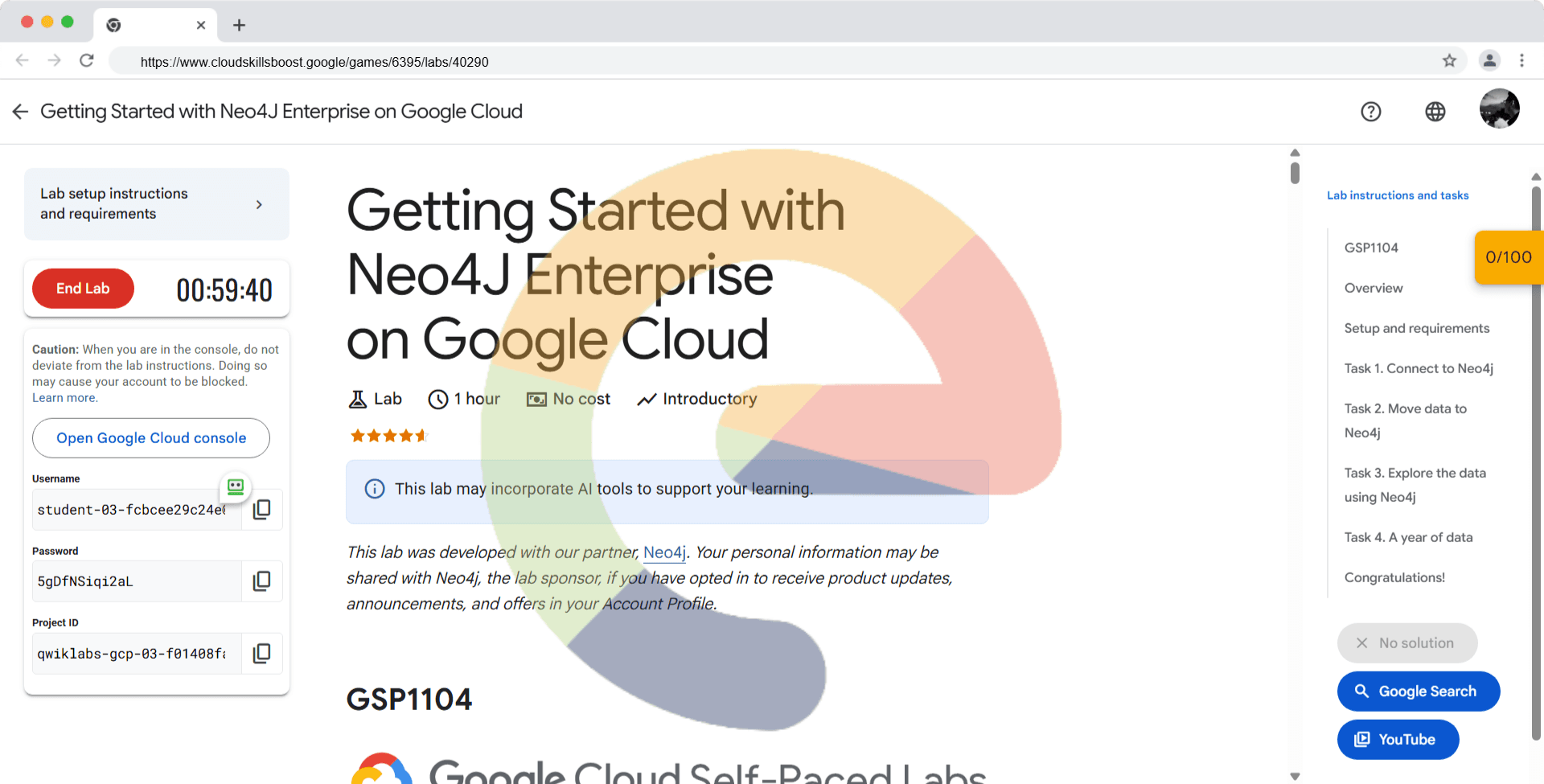
Task: Click the GSP1104 heading
Action: click(409, 700)
